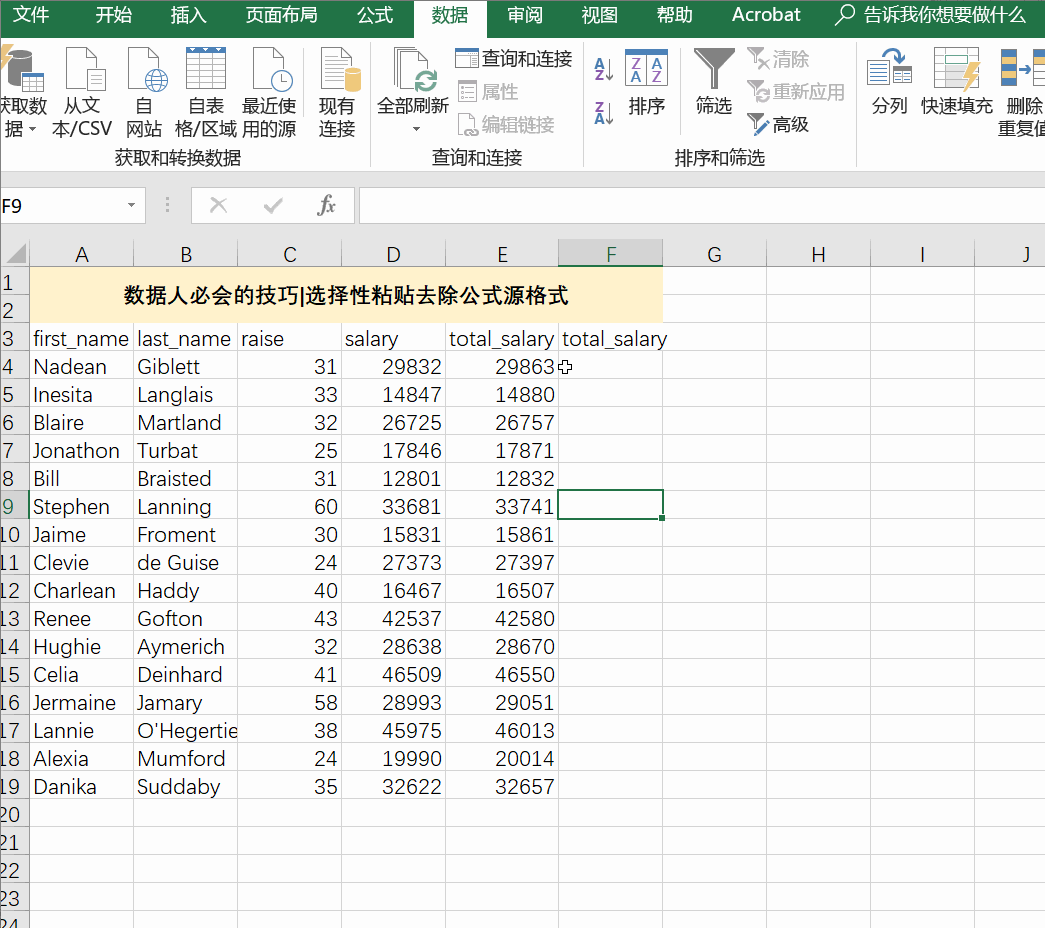Click the 属性 properties item
Viewport: 1045px width, 928px height.
coord(489,91)
